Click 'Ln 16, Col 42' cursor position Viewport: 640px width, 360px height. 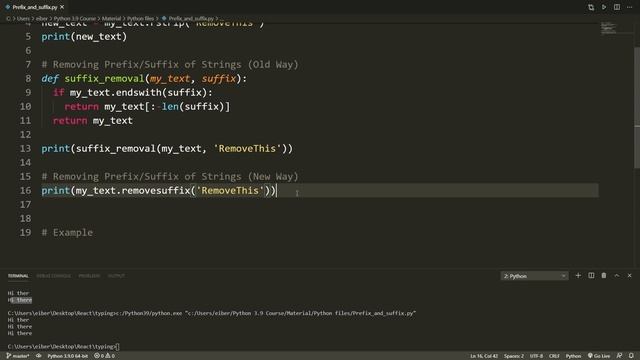tap(484, 356)
